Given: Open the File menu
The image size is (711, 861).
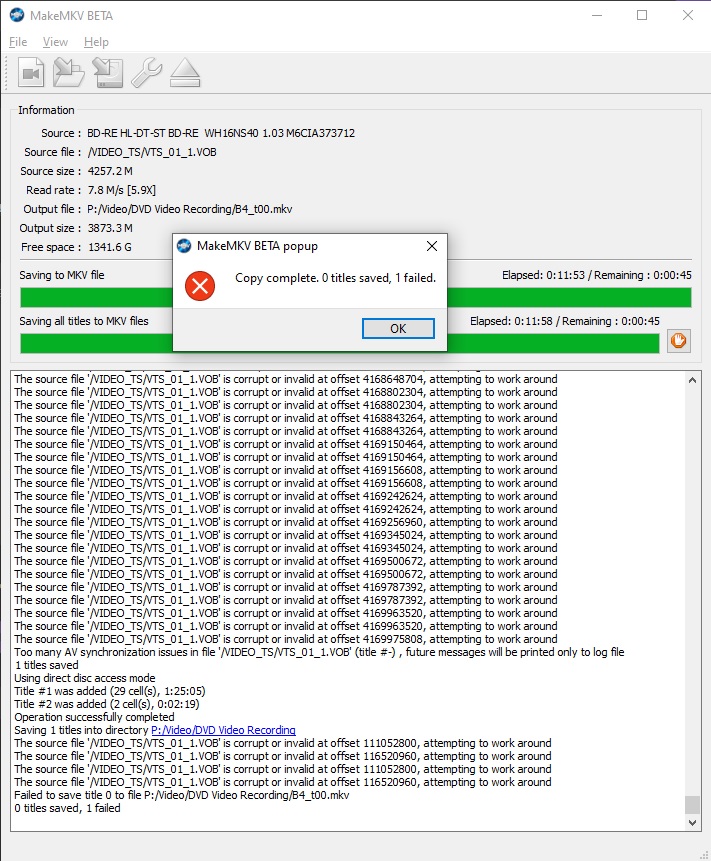Looking at the screenshot, I should (x=18, y=42).
